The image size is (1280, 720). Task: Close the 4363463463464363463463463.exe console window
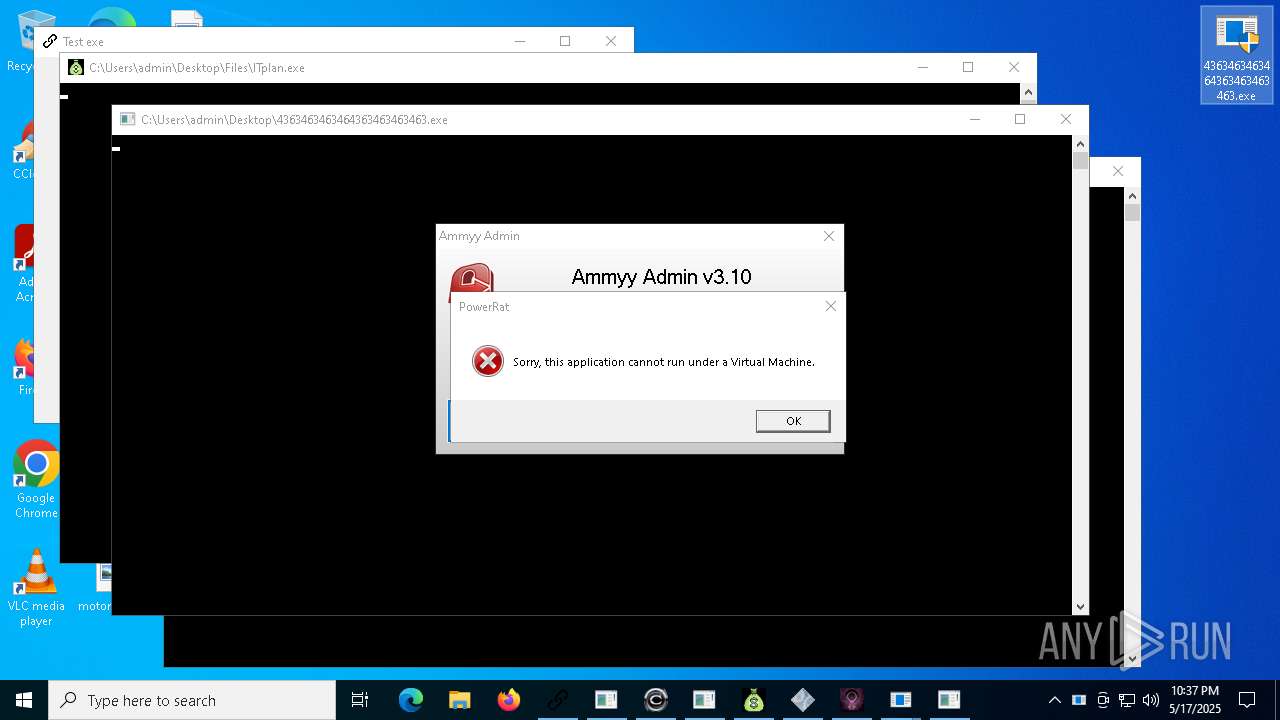pos(1066,119)
